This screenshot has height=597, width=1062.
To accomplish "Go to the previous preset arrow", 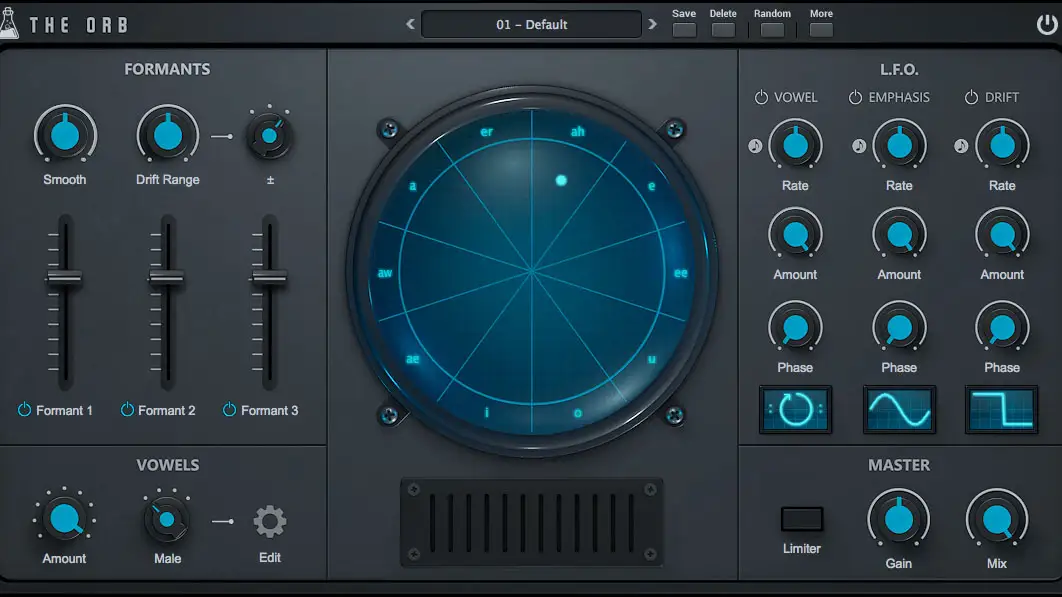I will 410,24.
